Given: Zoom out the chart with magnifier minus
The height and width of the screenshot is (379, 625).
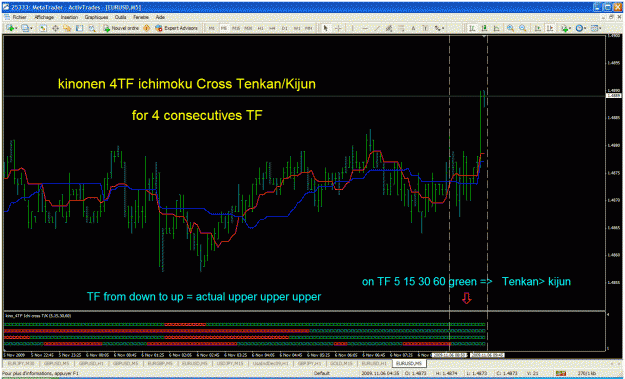Looking at the screenshot, I should tap(523, 28).
